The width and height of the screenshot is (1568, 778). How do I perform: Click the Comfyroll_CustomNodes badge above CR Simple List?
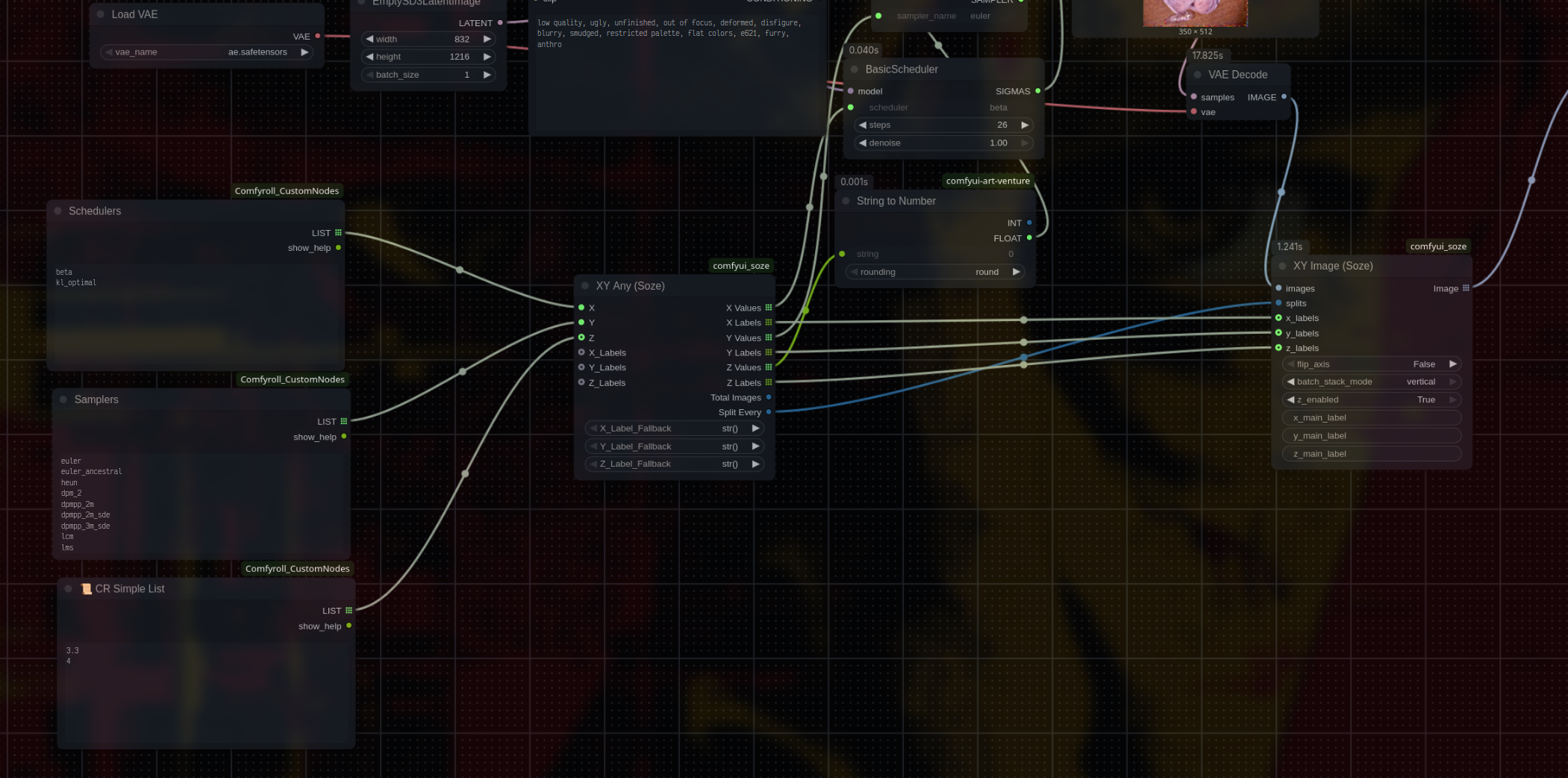(297, 569)
